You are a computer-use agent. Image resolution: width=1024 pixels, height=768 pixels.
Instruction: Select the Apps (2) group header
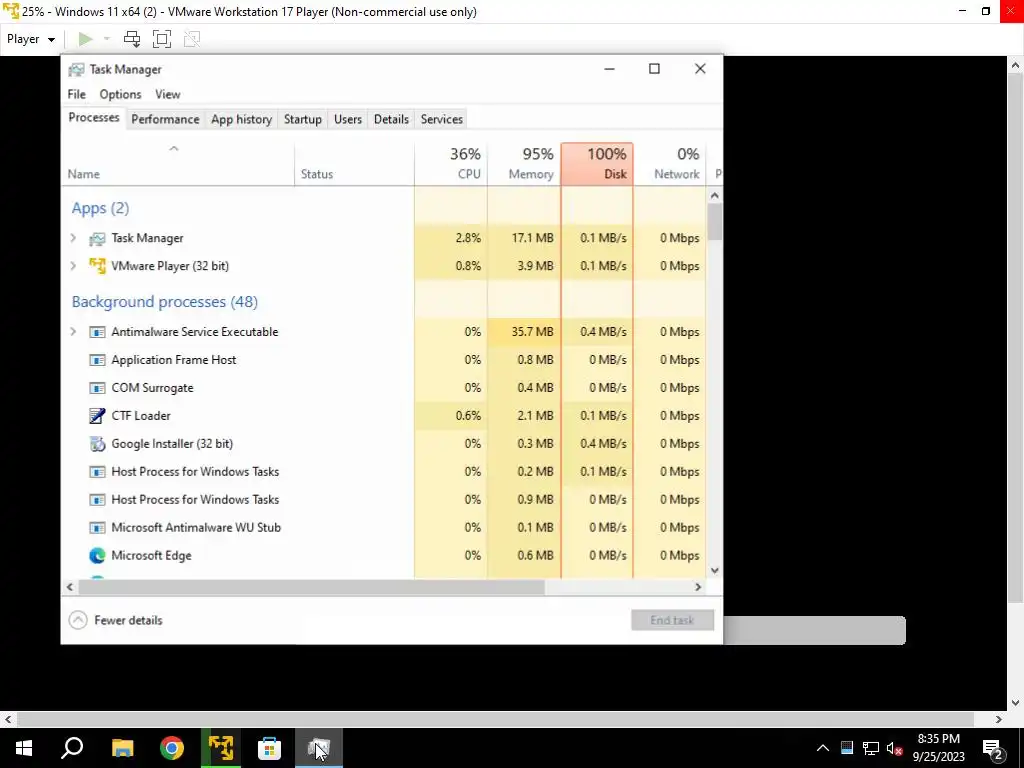coord(101,208)
